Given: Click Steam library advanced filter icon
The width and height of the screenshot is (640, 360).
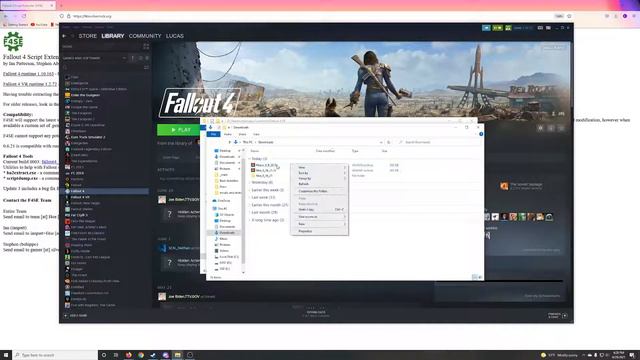Looking at the screenshot, I should (x=147, y=67).
